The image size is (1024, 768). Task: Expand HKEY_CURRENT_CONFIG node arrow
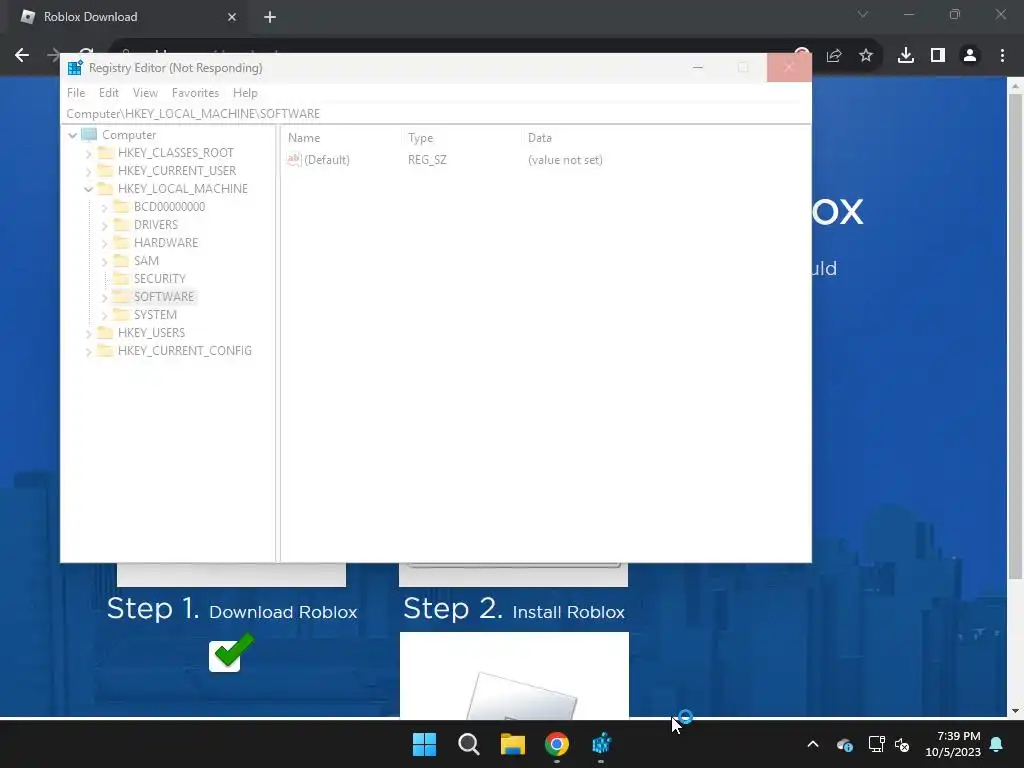click(x=88, y=351)
